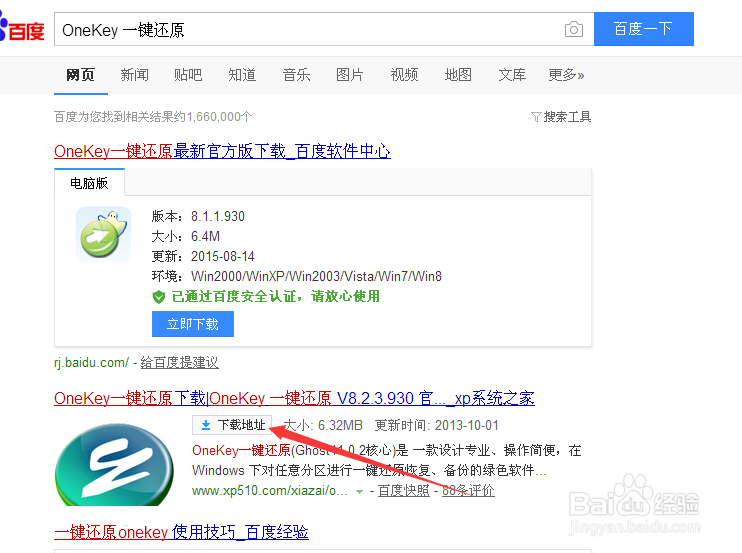
Task: Open the 88条评价 reviews link
Action: pos(468,491)
